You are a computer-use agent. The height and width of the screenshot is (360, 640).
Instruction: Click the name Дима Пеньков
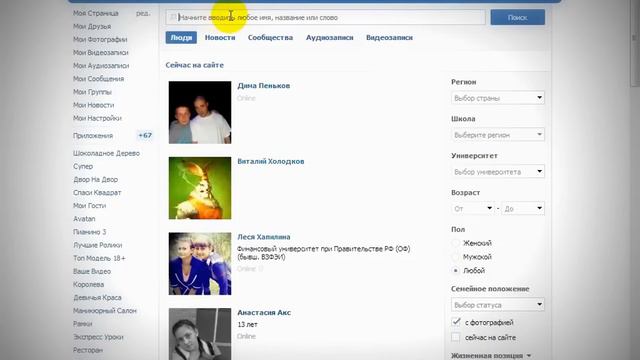coord(264,86)
